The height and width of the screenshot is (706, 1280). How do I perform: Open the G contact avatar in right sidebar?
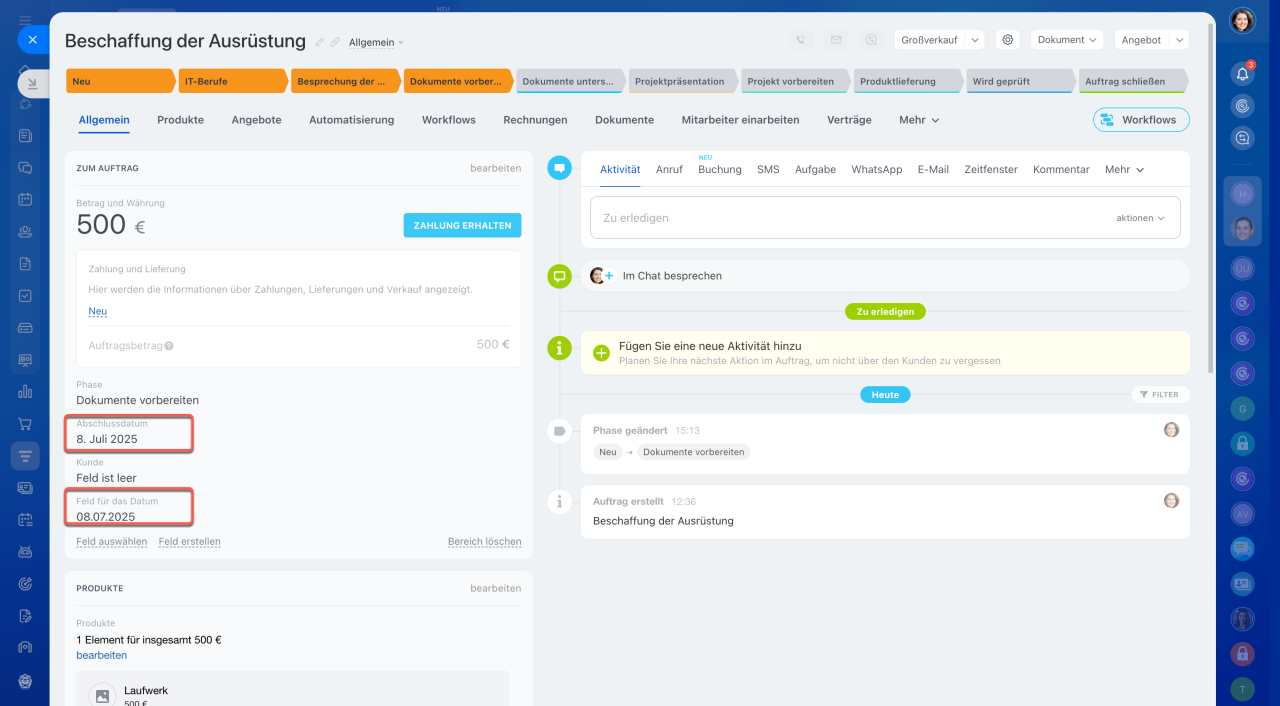[x=1242, y=408]
